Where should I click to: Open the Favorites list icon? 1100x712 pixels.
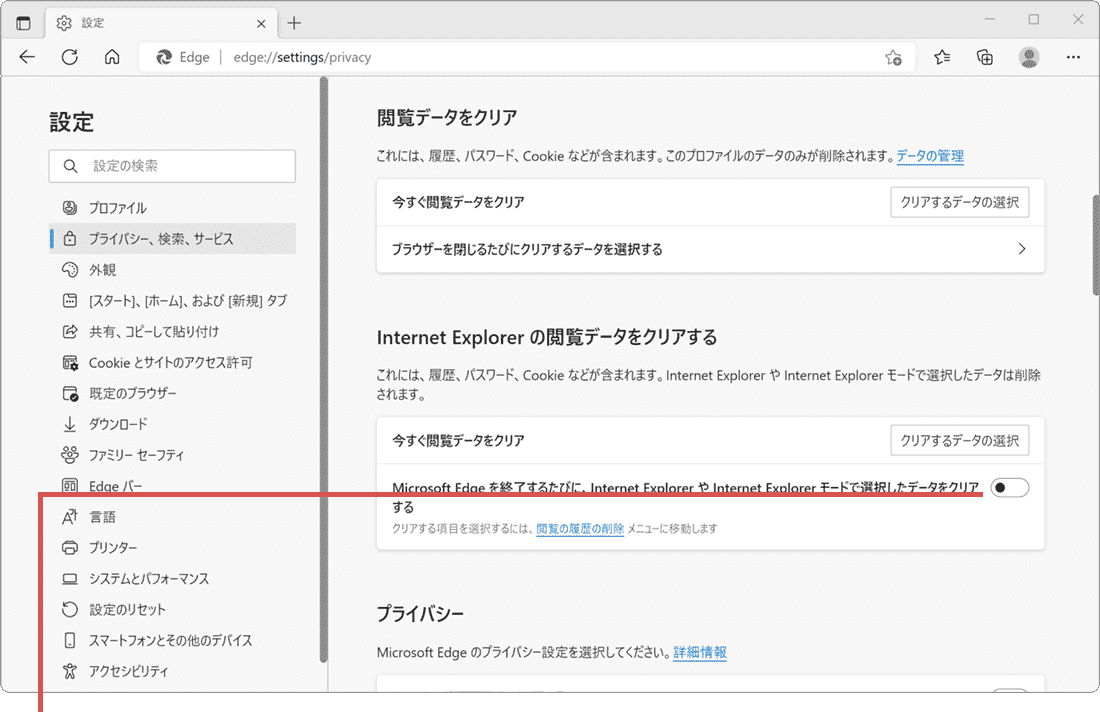tap(942, 58)
